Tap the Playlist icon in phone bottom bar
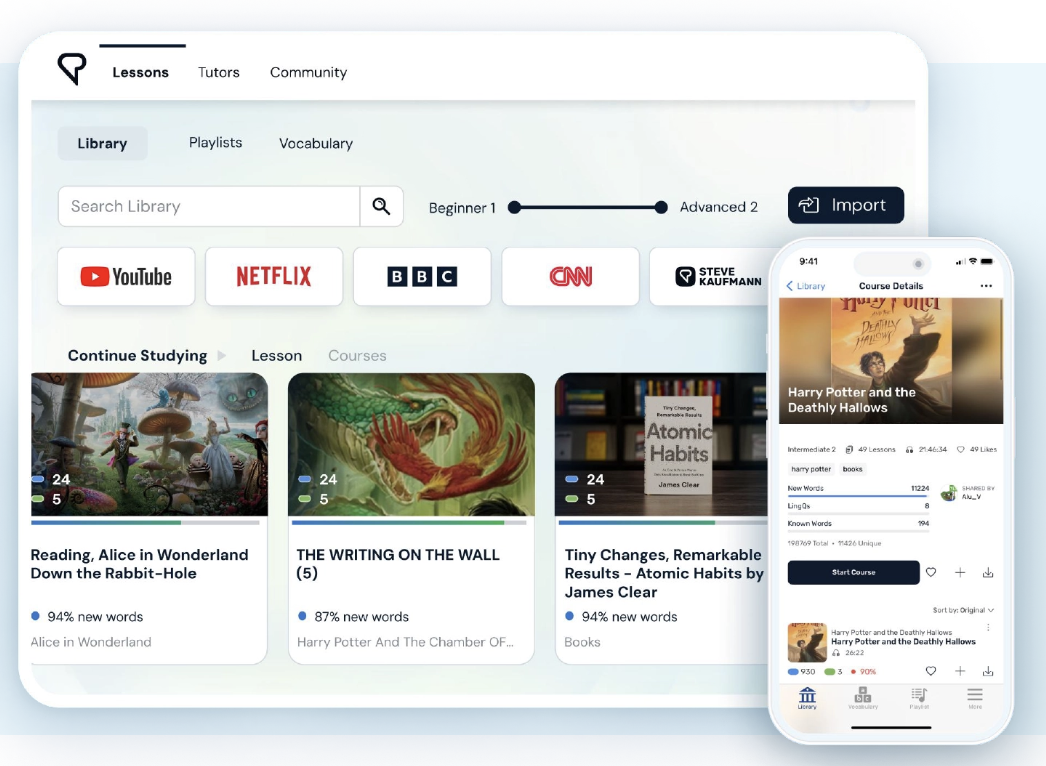This screenshot has height=766, width=1046. click(919, 698)
